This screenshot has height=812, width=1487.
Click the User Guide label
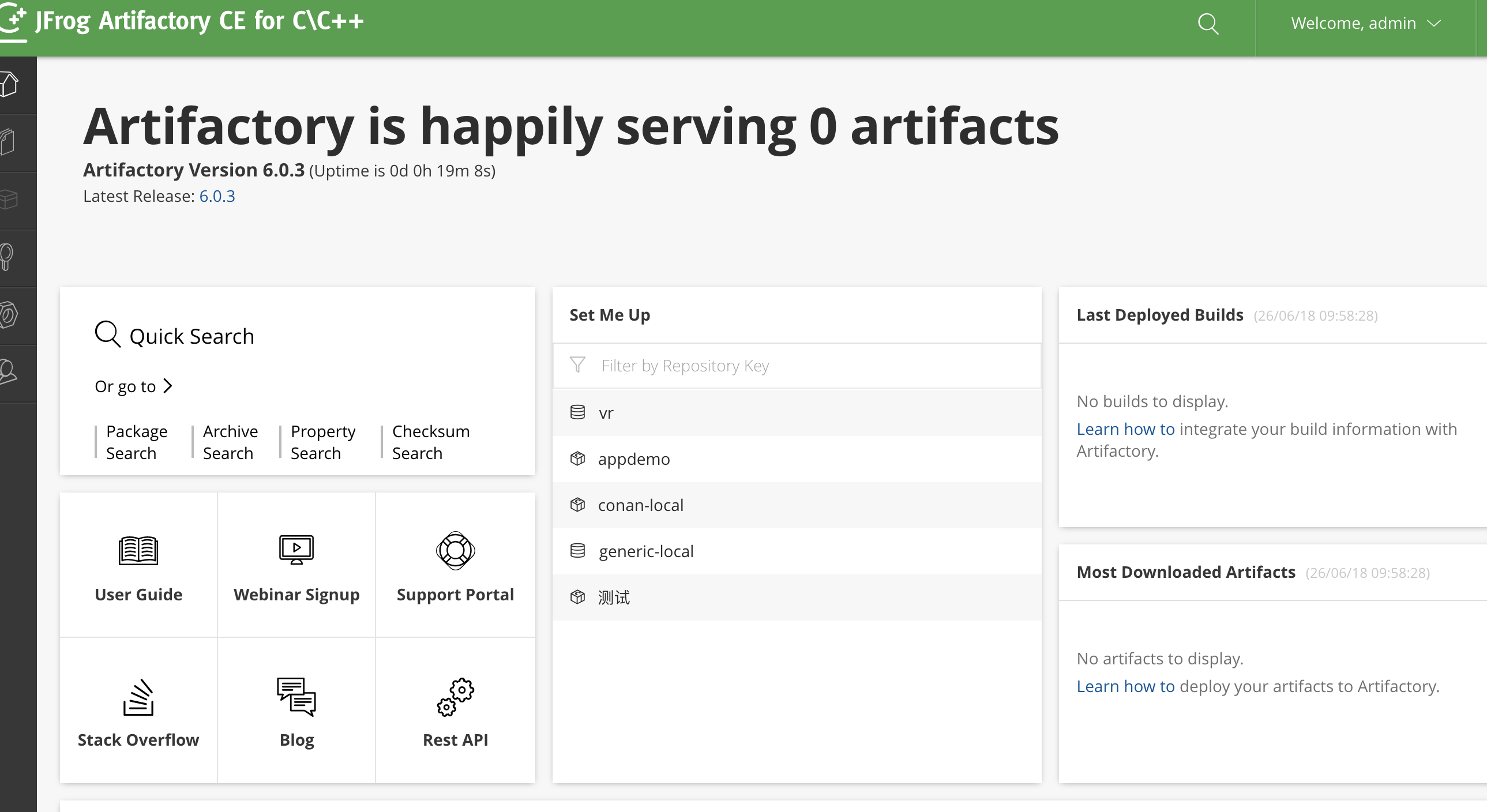pos(138,595)
